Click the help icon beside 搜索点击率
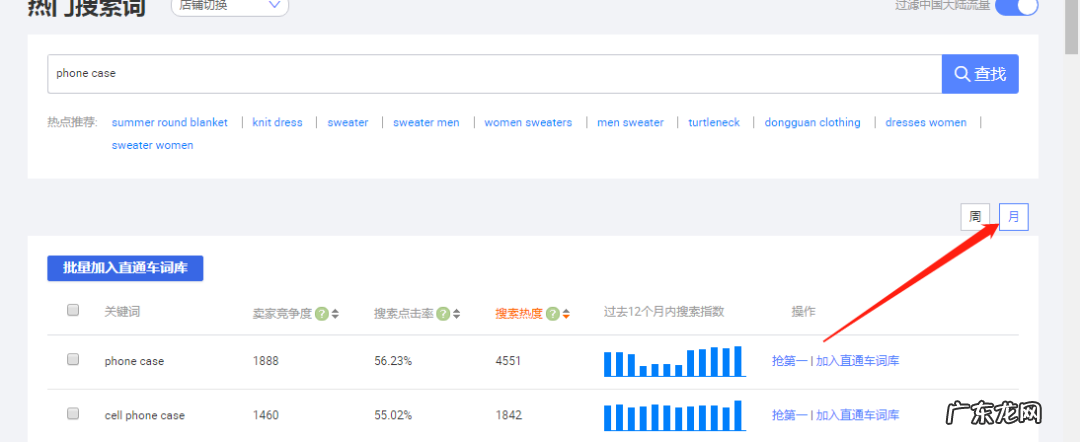Screen dimensions: 1080x442 tap(443, 313)
